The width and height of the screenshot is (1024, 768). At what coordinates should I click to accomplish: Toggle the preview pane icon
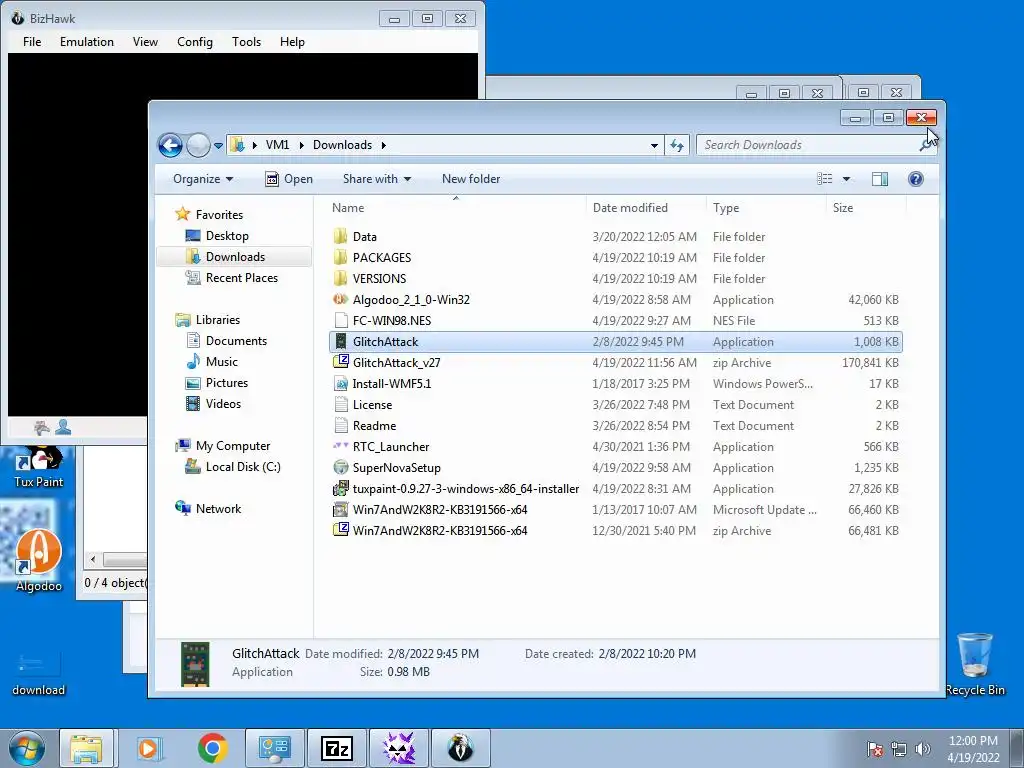pos(880,179)
